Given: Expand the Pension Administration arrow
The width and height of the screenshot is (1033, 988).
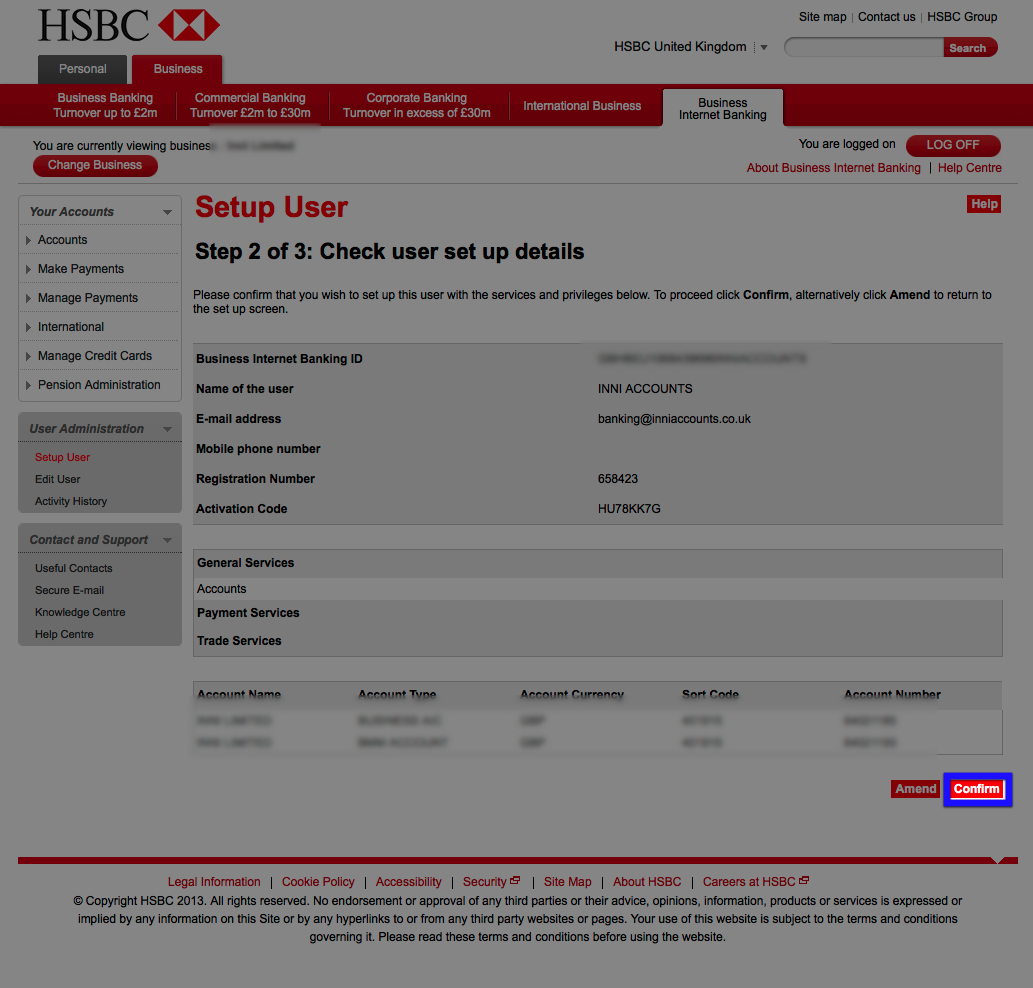Looking at the screenshot, I should click(28, 385).
